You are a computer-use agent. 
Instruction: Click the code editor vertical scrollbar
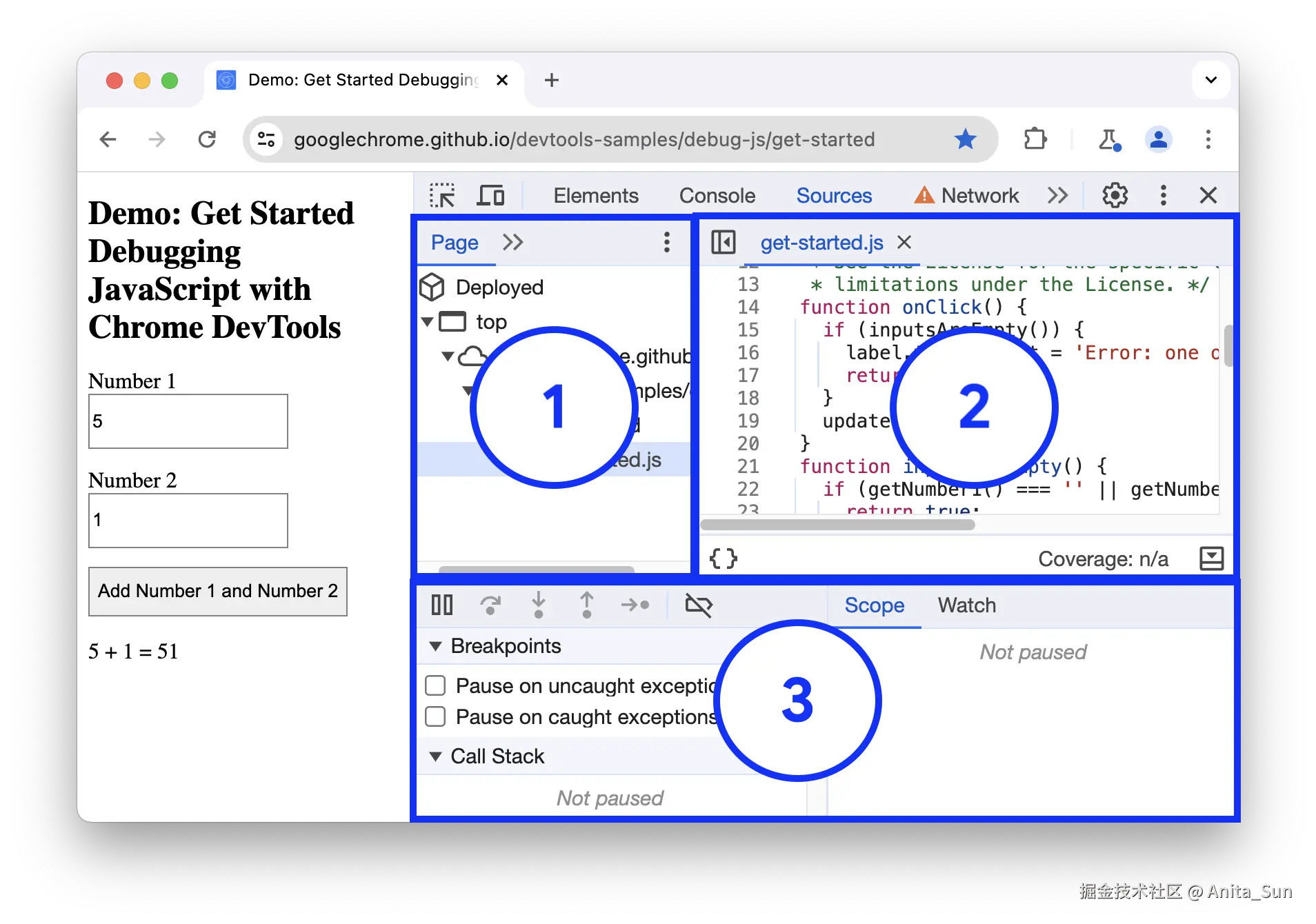click(x=1228, y=347)
